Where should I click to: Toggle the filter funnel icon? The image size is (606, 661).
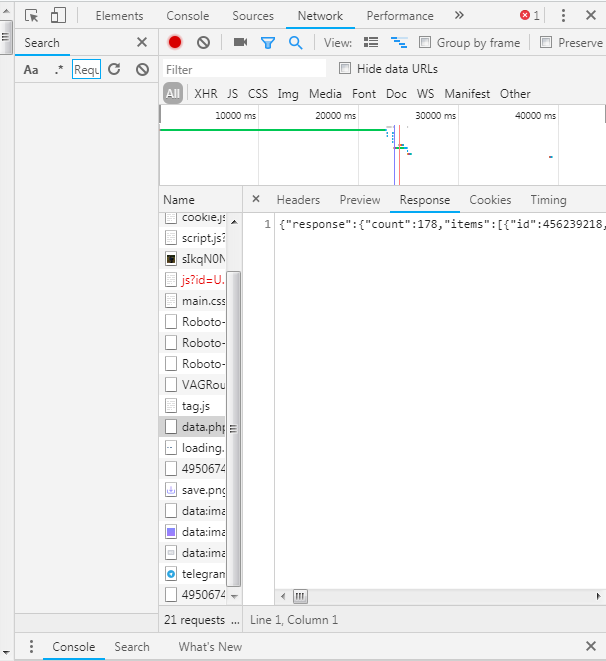click(x=268, y=43)
